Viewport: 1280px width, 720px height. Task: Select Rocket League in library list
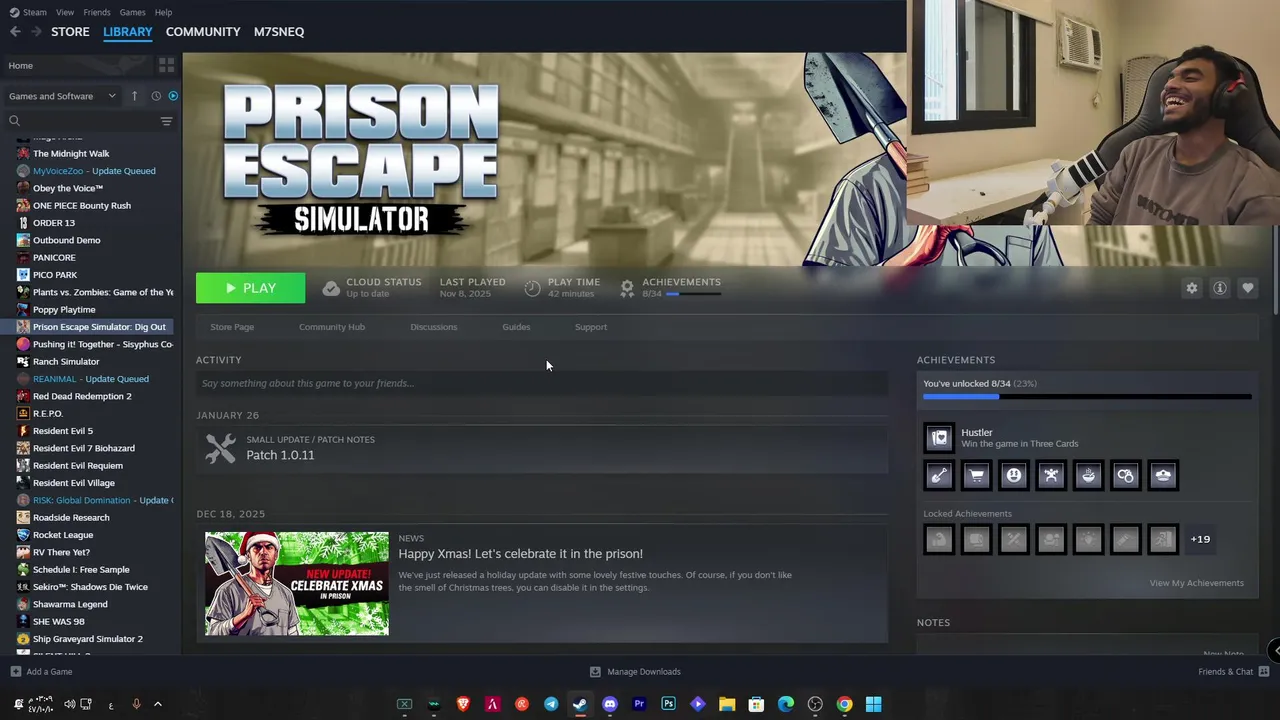click(63, 535)
